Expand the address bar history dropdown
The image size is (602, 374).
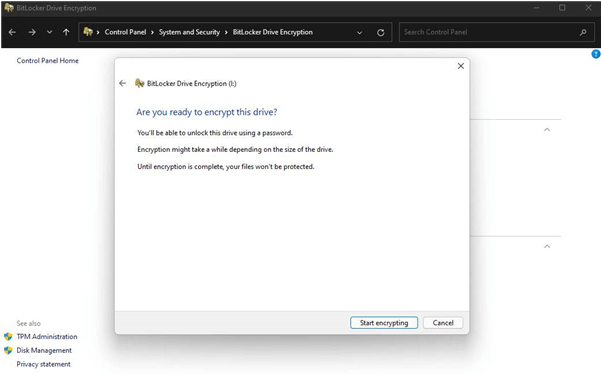[x=359, y=33]
